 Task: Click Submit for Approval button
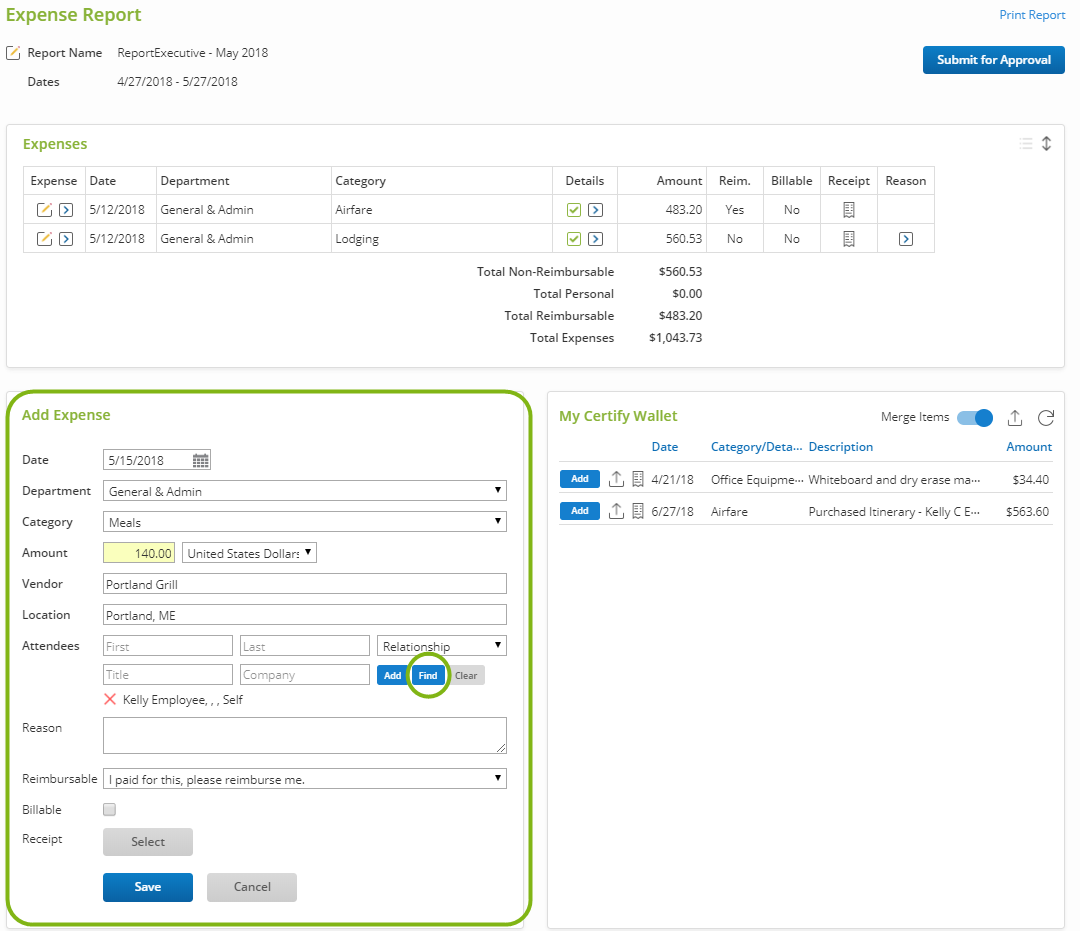[993, 60]
